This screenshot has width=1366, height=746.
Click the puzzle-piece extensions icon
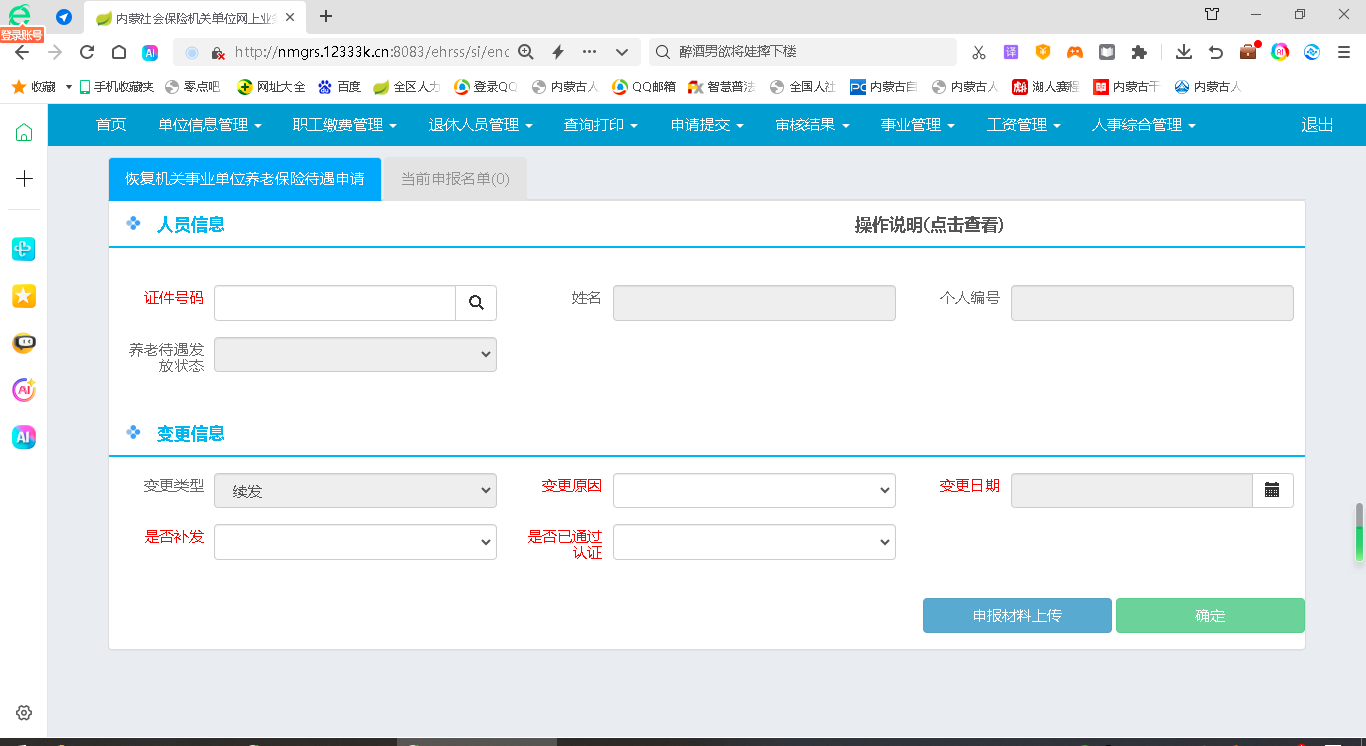click(1138, 52)
